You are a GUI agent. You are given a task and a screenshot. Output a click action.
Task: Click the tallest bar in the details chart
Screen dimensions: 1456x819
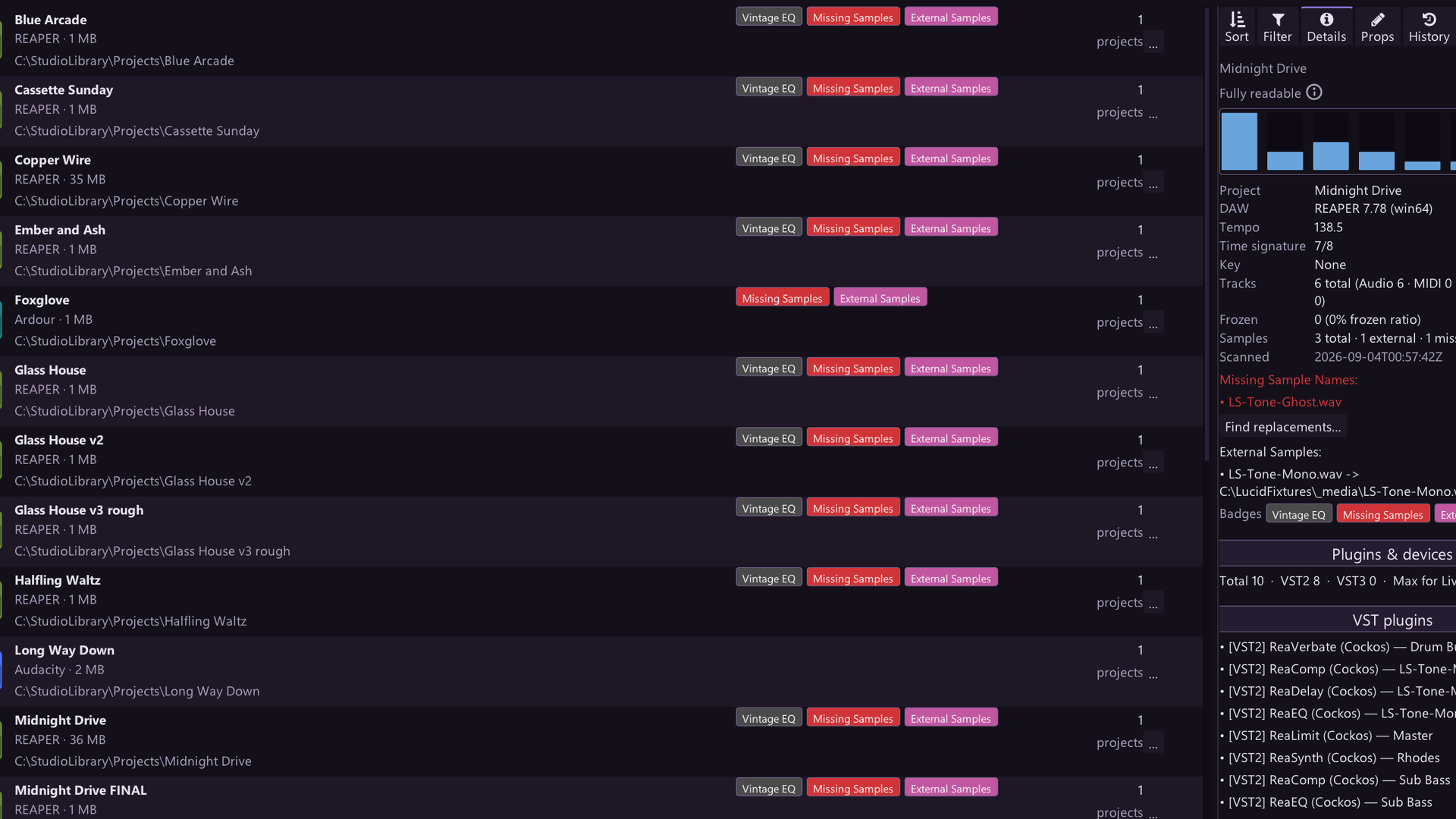1239,141
